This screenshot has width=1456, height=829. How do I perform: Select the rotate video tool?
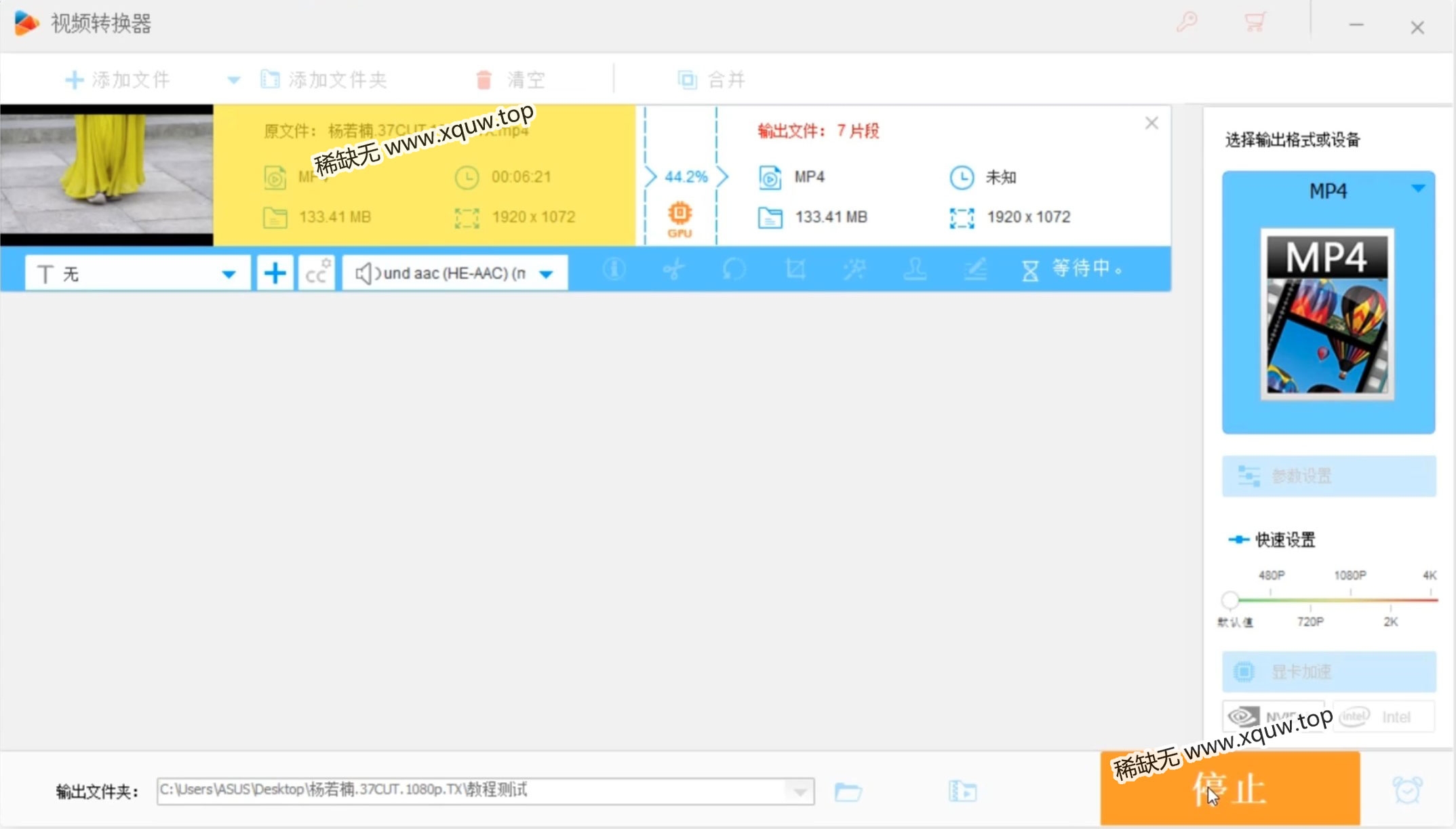(734, 270)
